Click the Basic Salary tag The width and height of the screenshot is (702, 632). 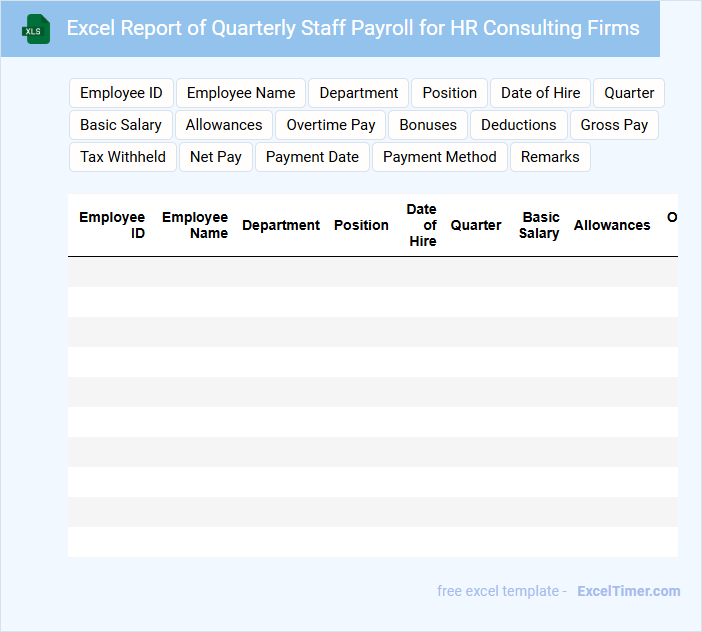click(x=121, y=125)
